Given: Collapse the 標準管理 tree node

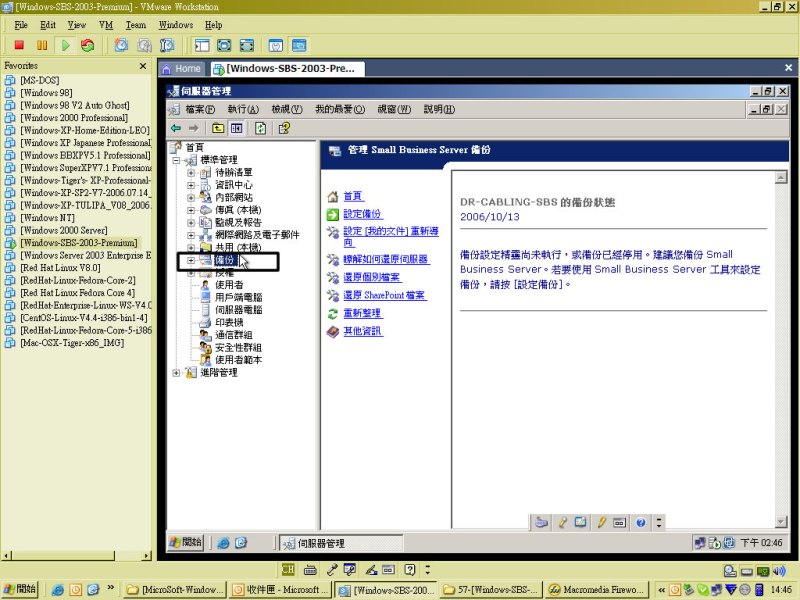Looking at the screenshot, I should (176, 160).
